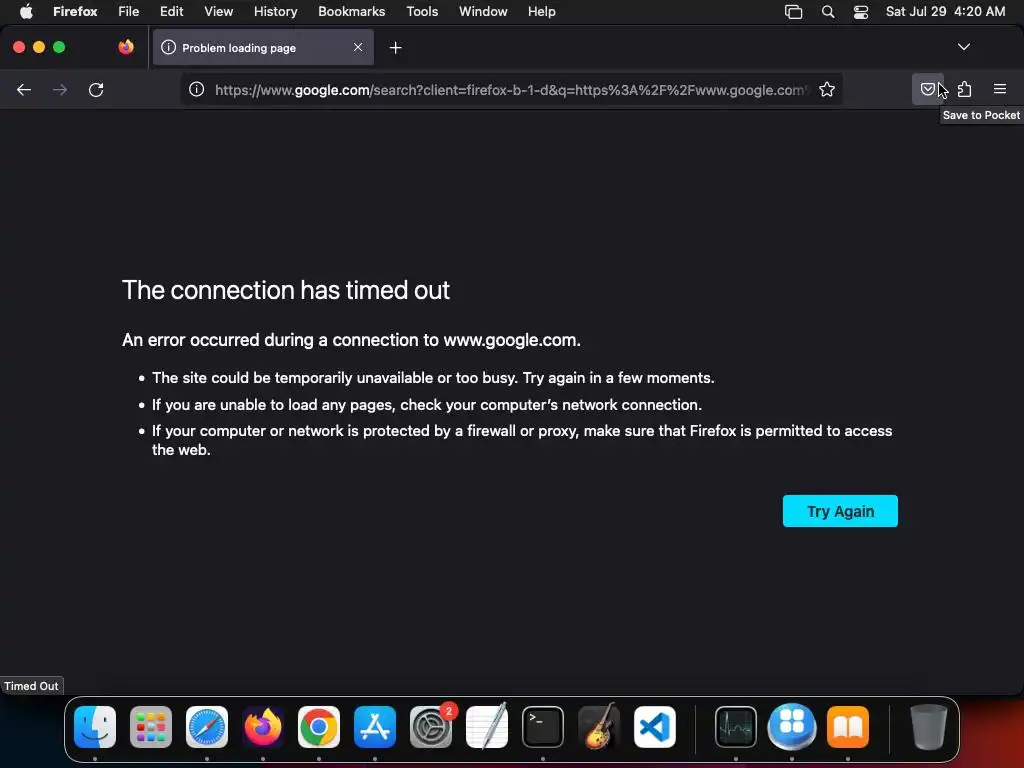1024x768 pixels.
Task: Open TextEdit from the Dock
Action: coord(487,727)
